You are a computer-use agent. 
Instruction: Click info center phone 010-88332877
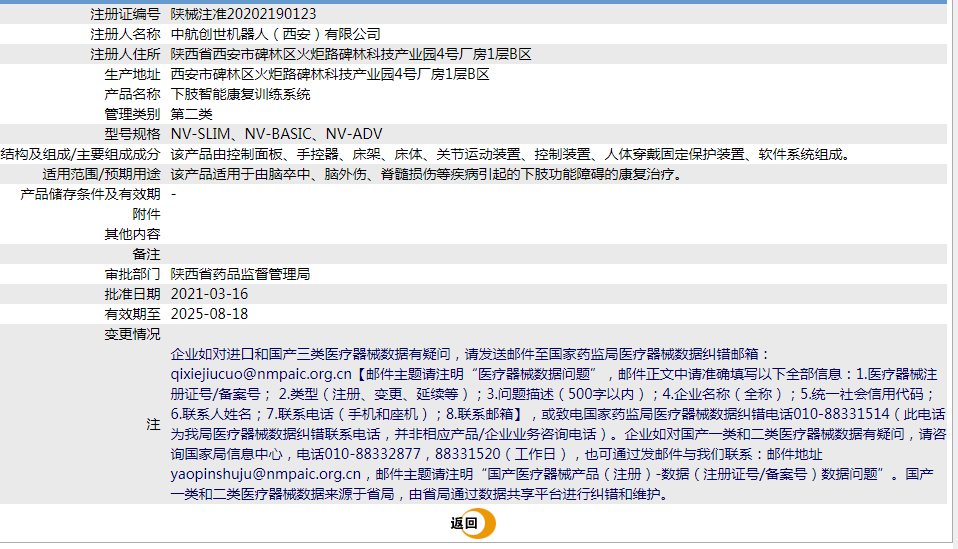[372, 454]
